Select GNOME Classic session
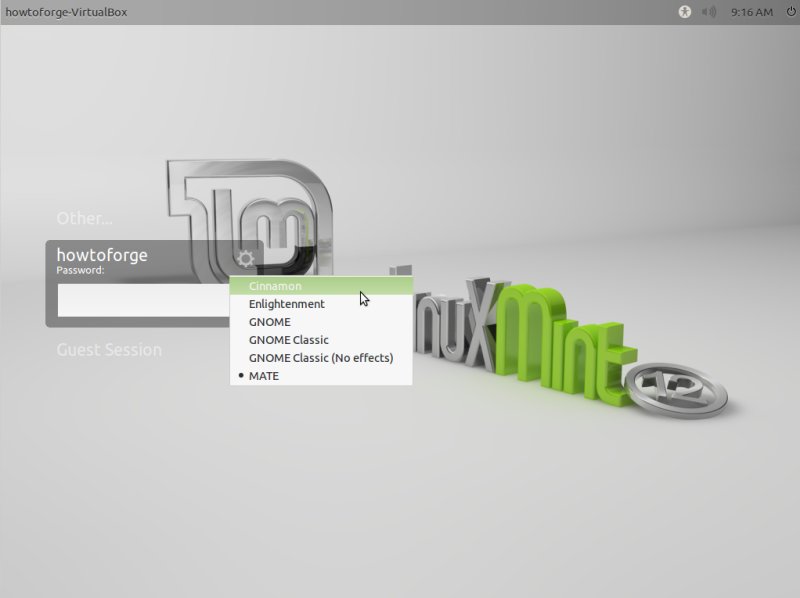Screen dimensions: 800x598 tap(321, 340)
